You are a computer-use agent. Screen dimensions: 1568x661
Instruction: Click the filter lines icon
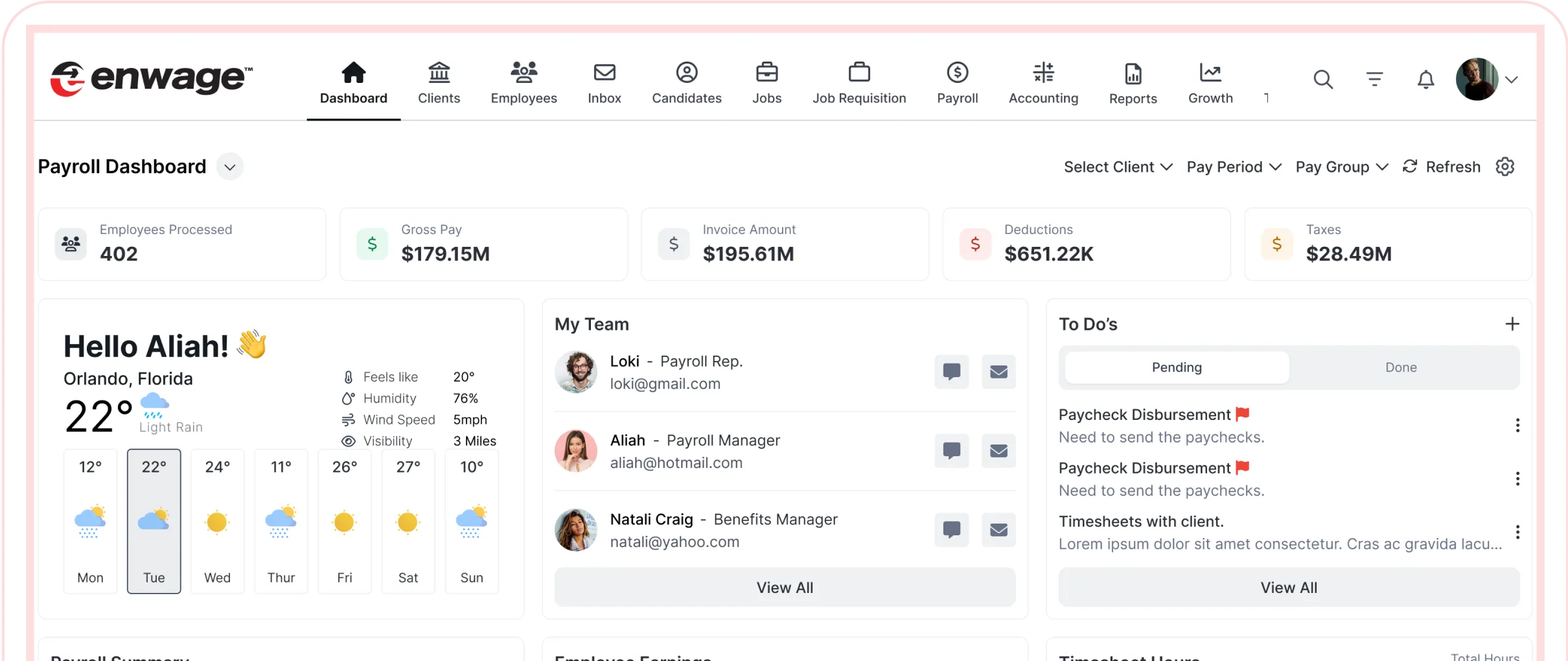click(1374, 80)
